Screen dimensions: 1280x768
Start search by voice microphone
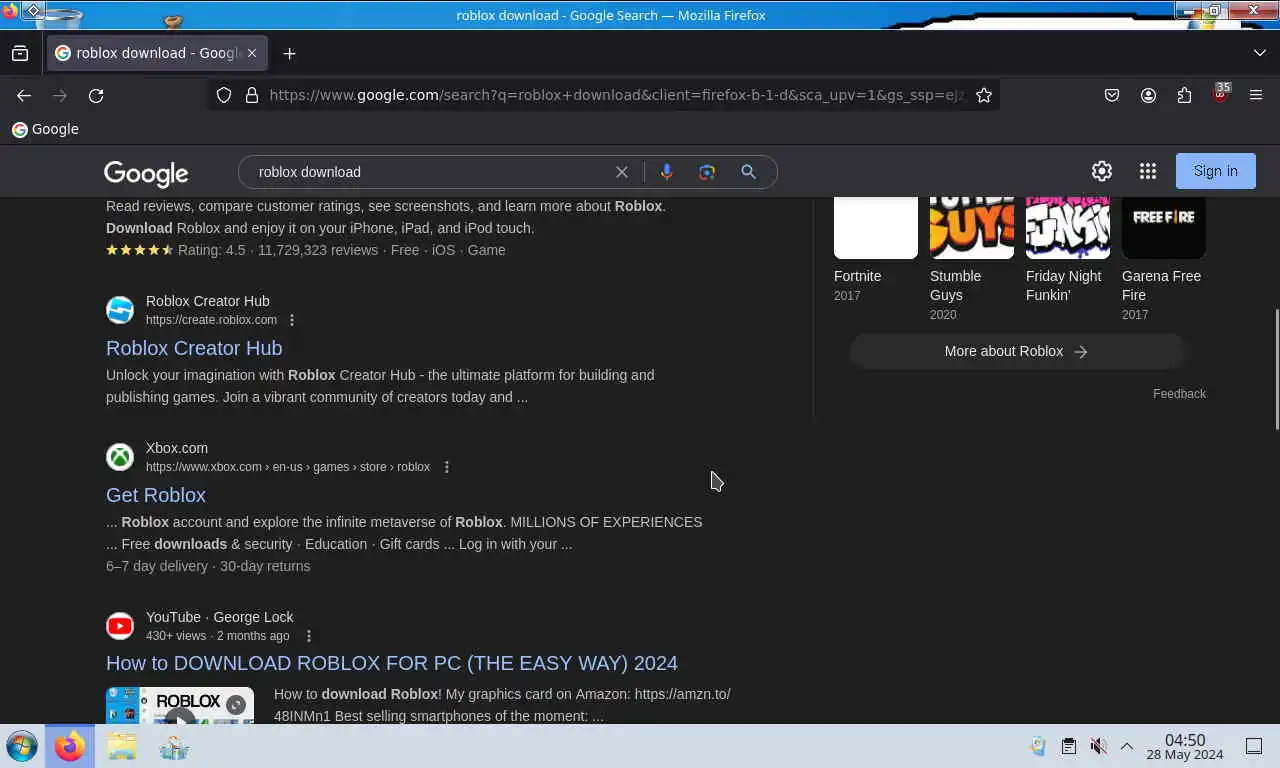[667, 172]
